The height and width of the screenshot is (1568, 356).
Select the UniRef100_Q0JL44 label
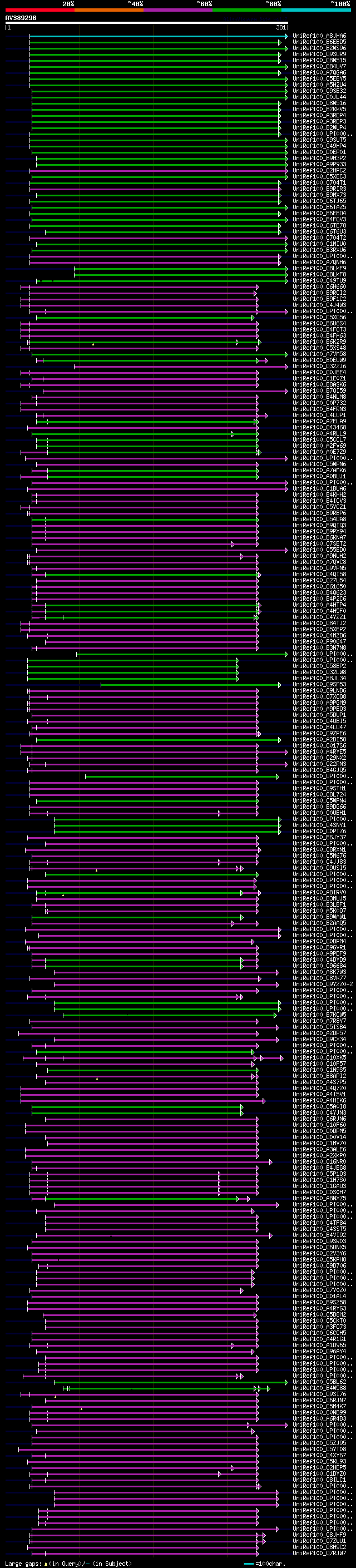point(319,97)
